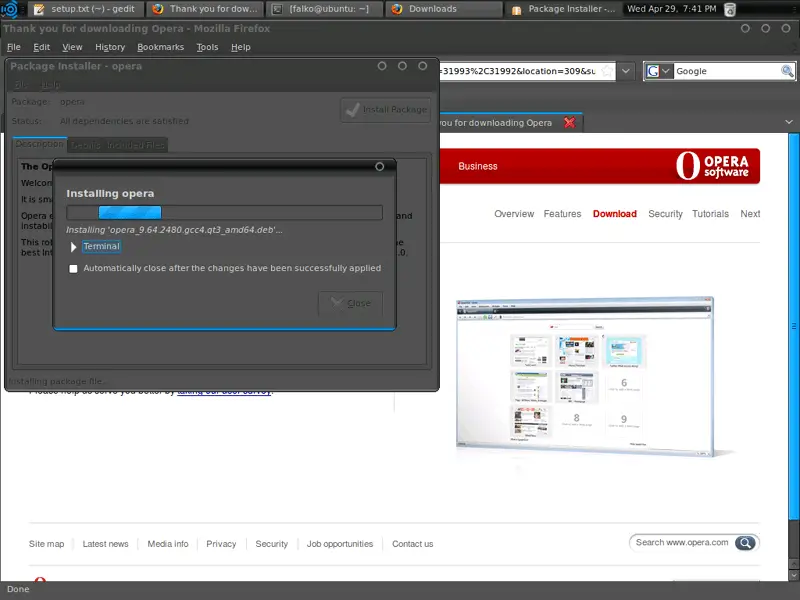Click the Firefox vertical scrollbar
This screenshot has height=600, width=800.
click(794, 326)
